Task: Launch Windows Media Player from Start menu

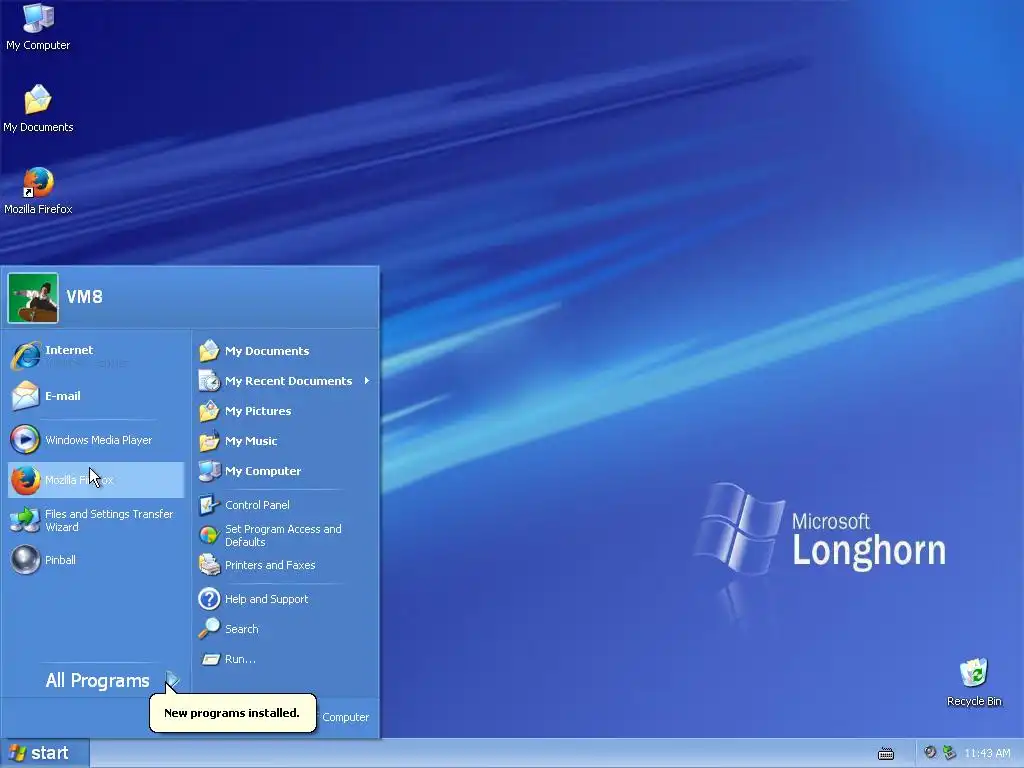Action: pyautogui.click(x=96, y=440)
